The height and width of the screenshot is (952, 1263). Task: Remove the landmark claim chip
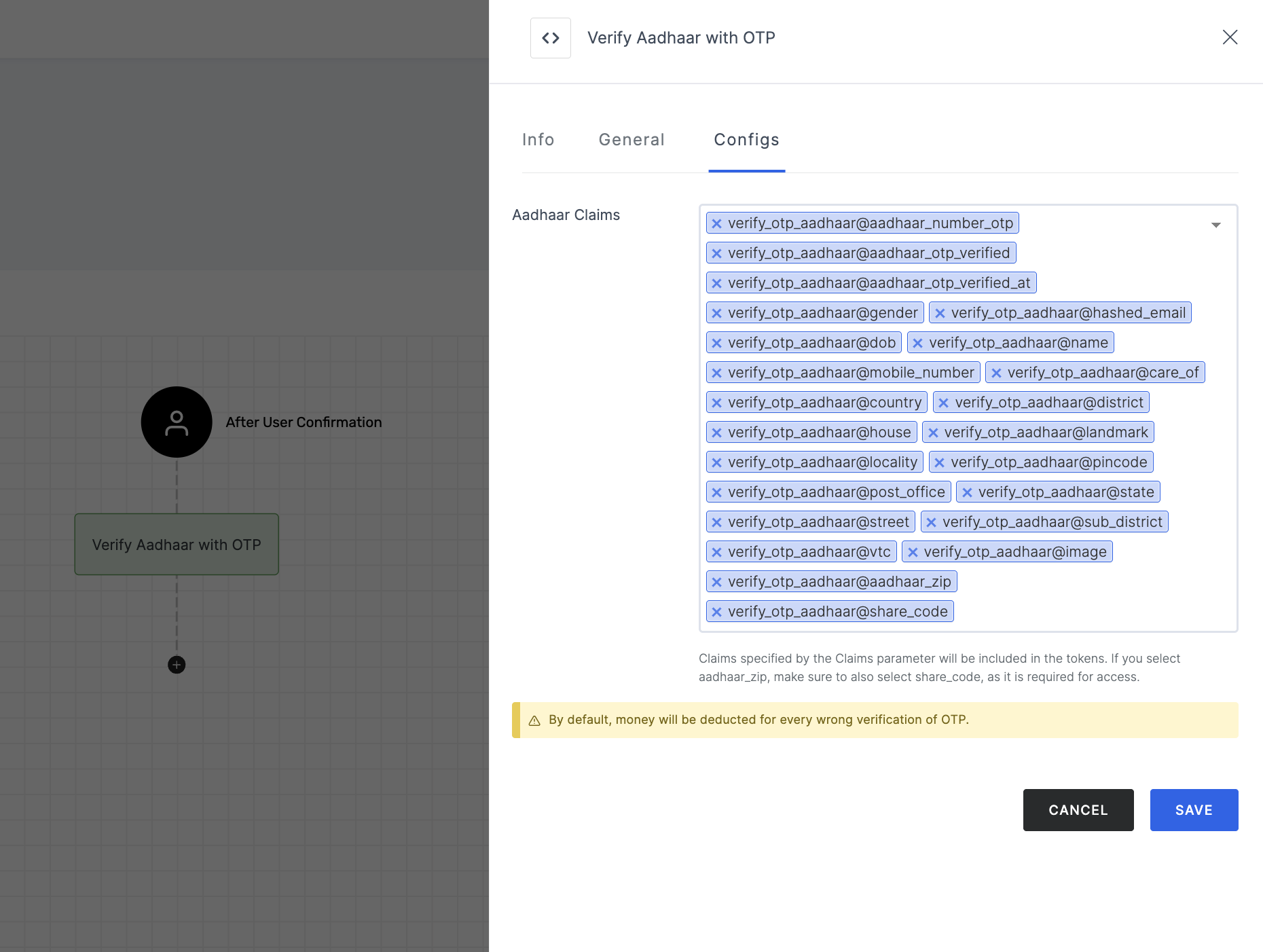(933, 433)
